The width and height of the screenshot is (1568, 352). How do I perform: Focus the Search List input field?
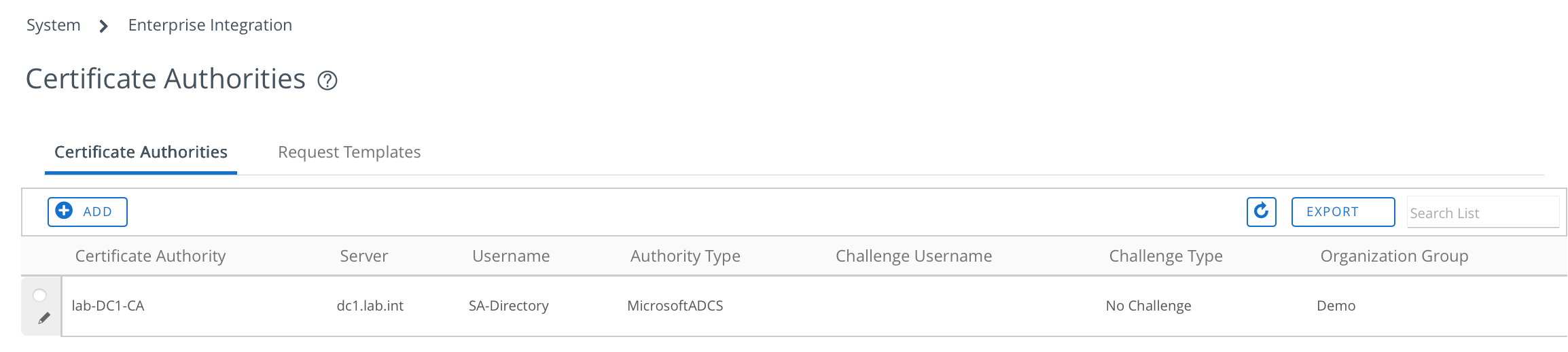1482,213
